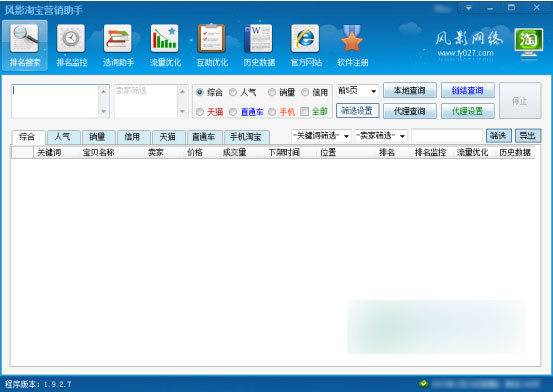553x392 pixels.
Task: Open the 历史数据 document icon
Action: click(259, 38)
